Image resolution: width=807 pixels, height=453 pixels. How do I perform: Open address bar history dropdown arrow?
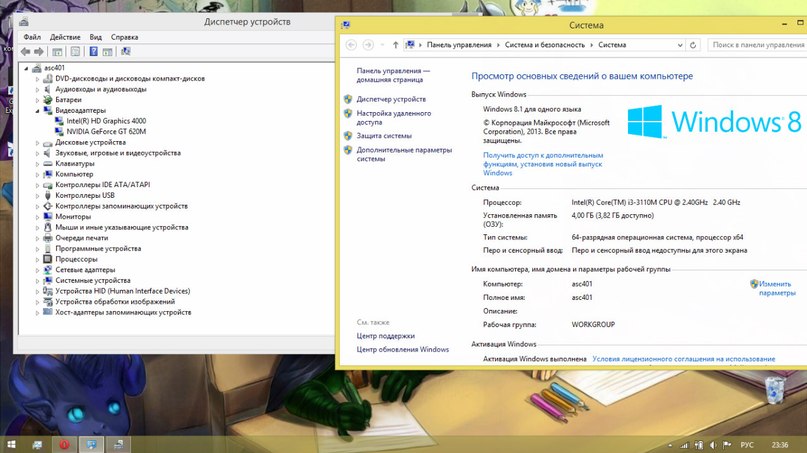point(680,45)
